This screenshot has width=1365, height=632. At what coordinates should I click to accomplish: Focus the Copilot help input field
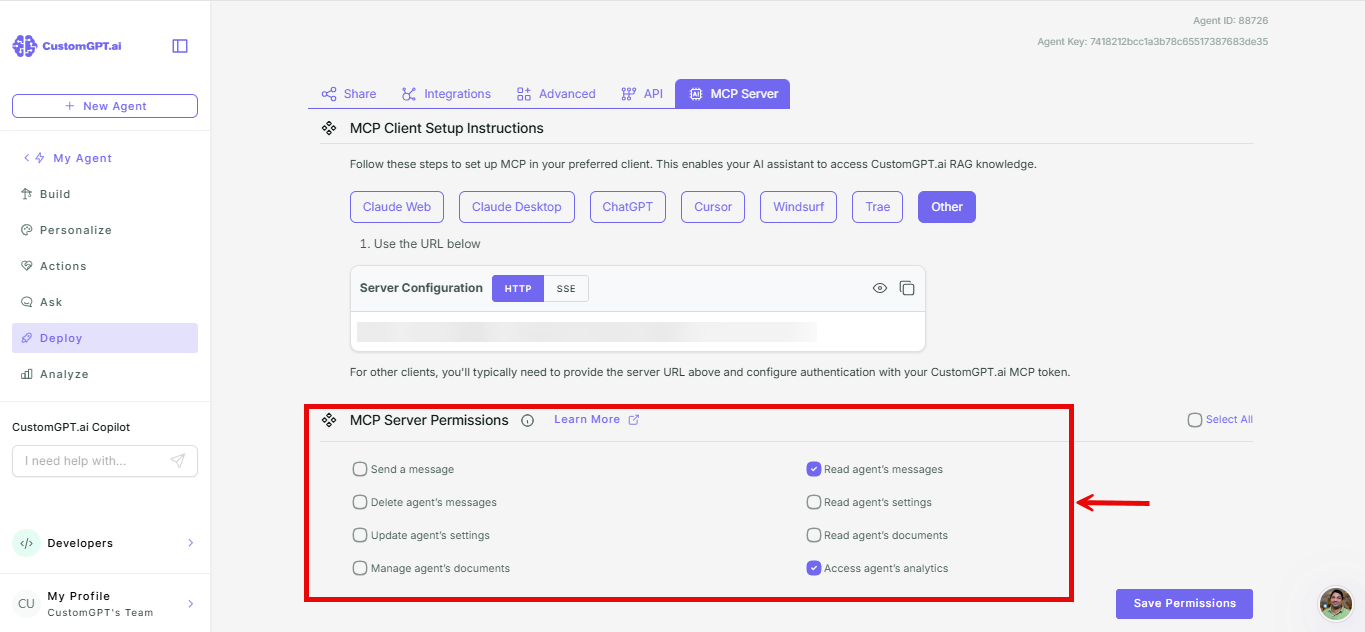coord(105,461)
